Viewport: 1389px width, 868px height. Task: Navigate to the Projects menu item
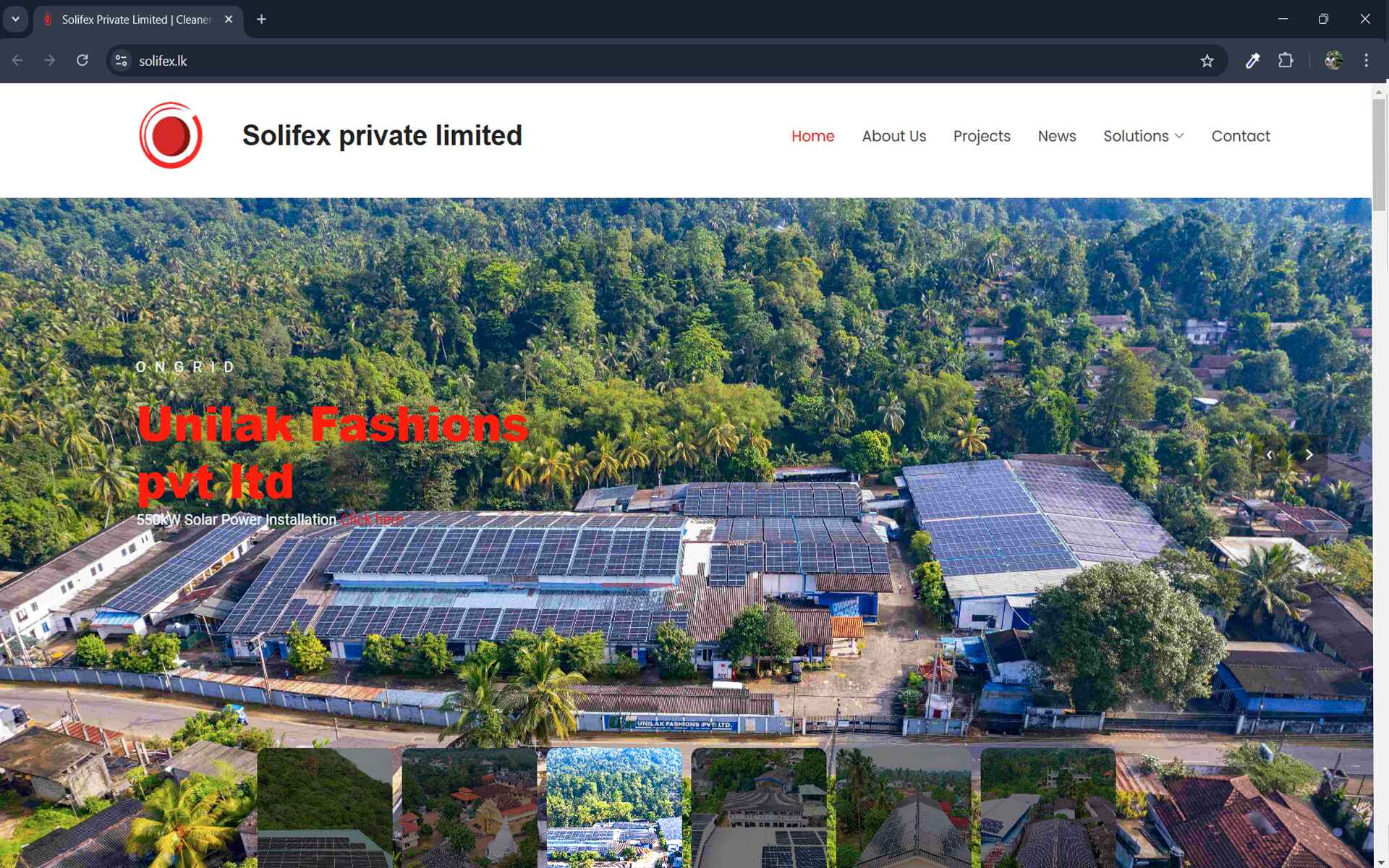point(982,136)
